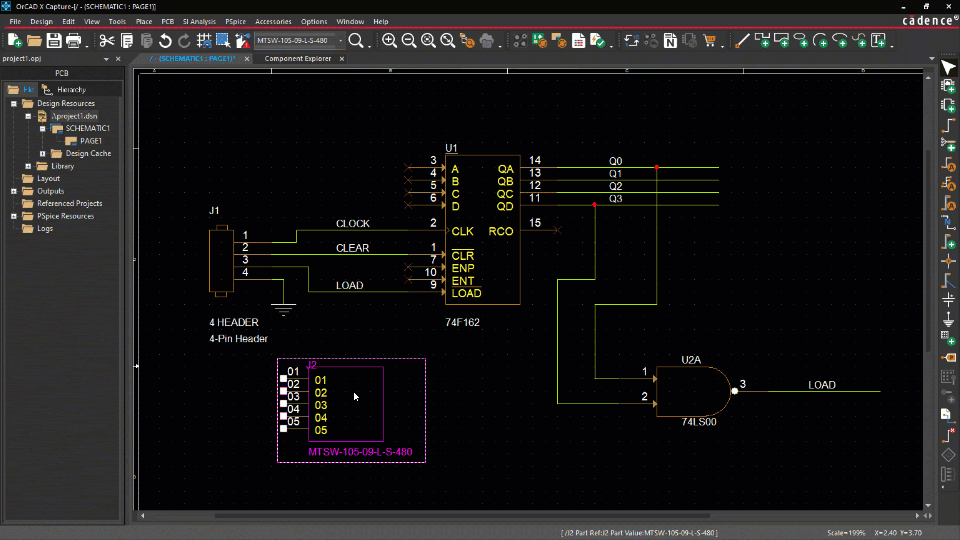This screenshot has width=960, height=540.
Task: Select the 74F162 U1 counter body
Action: click(x=482, y=230)
